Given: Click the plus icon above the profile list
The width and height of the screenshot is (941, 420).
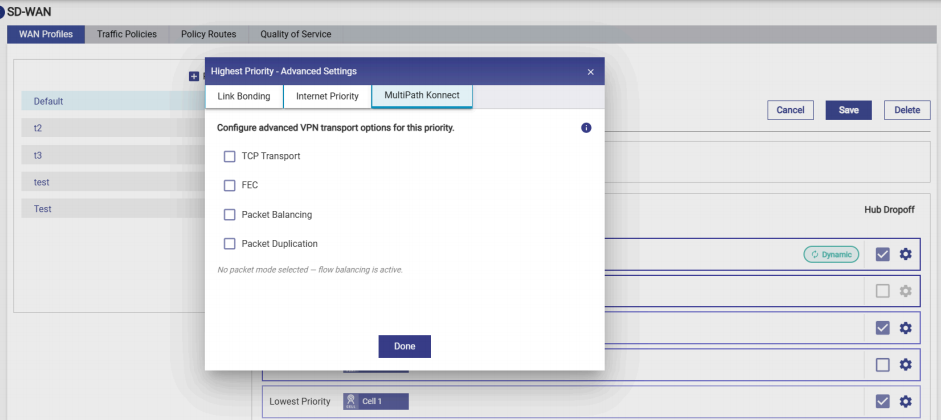Looking at the screenshot, I should click(x=194, y=76).
